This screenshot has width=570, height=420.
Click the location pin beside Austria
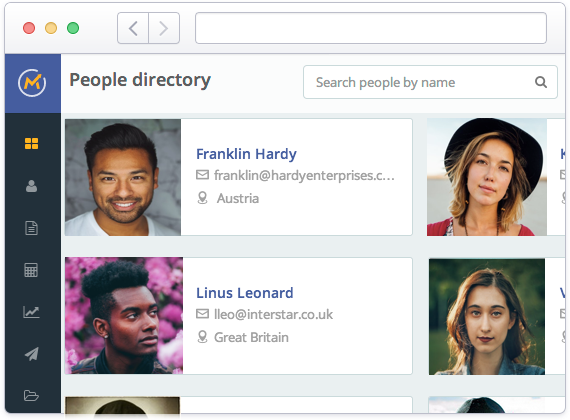[202, 198]
